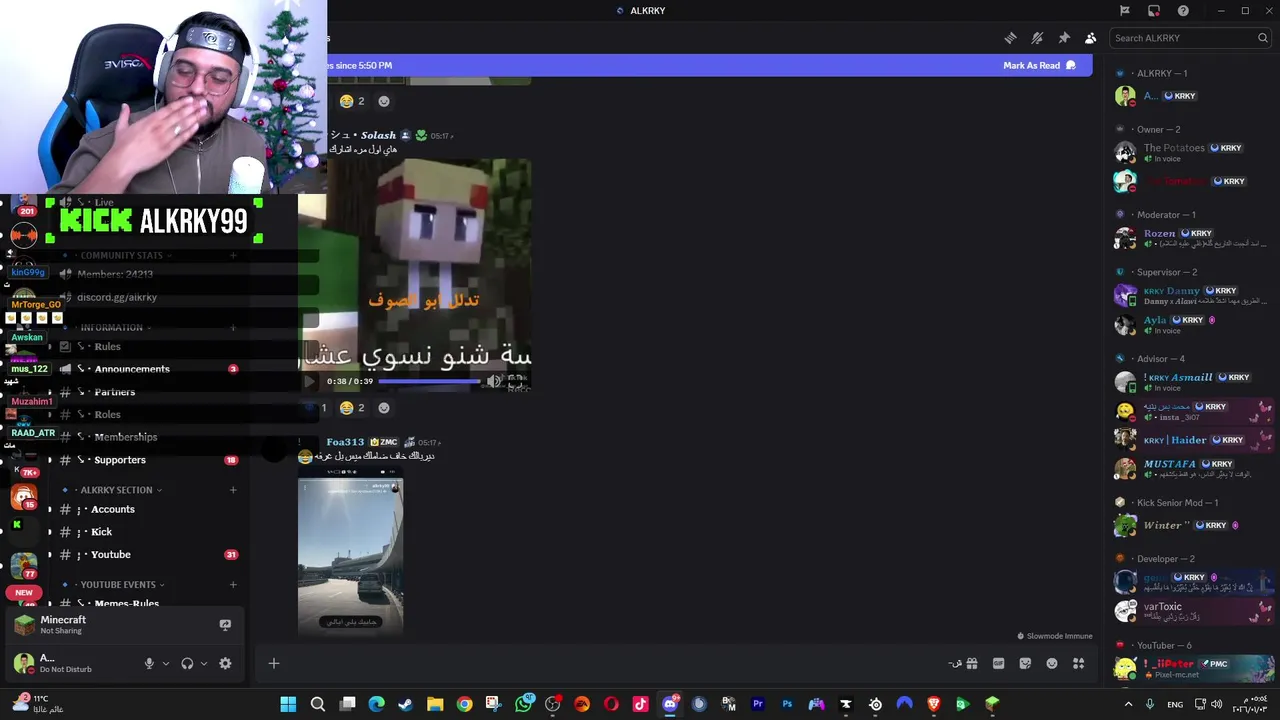Add channel to YOUTUBE EVENTS with plus

[233, 585]
